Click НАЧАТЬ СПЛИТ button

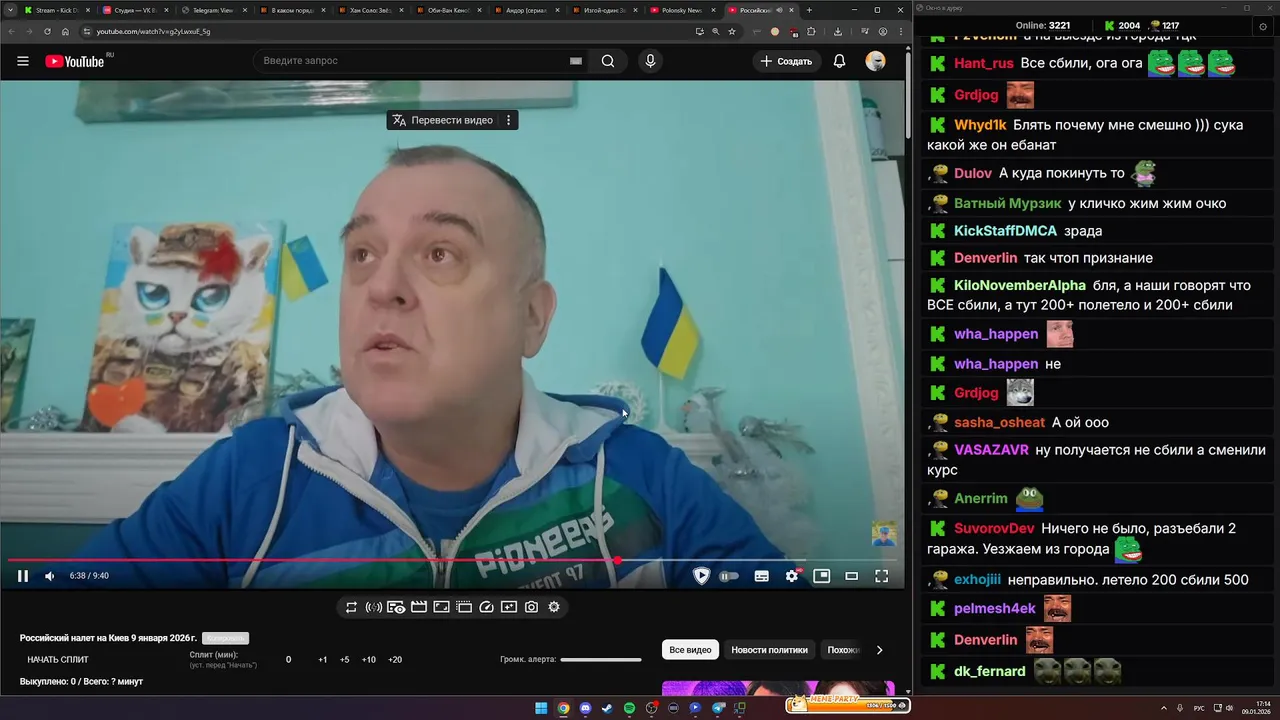pos(58,660)
